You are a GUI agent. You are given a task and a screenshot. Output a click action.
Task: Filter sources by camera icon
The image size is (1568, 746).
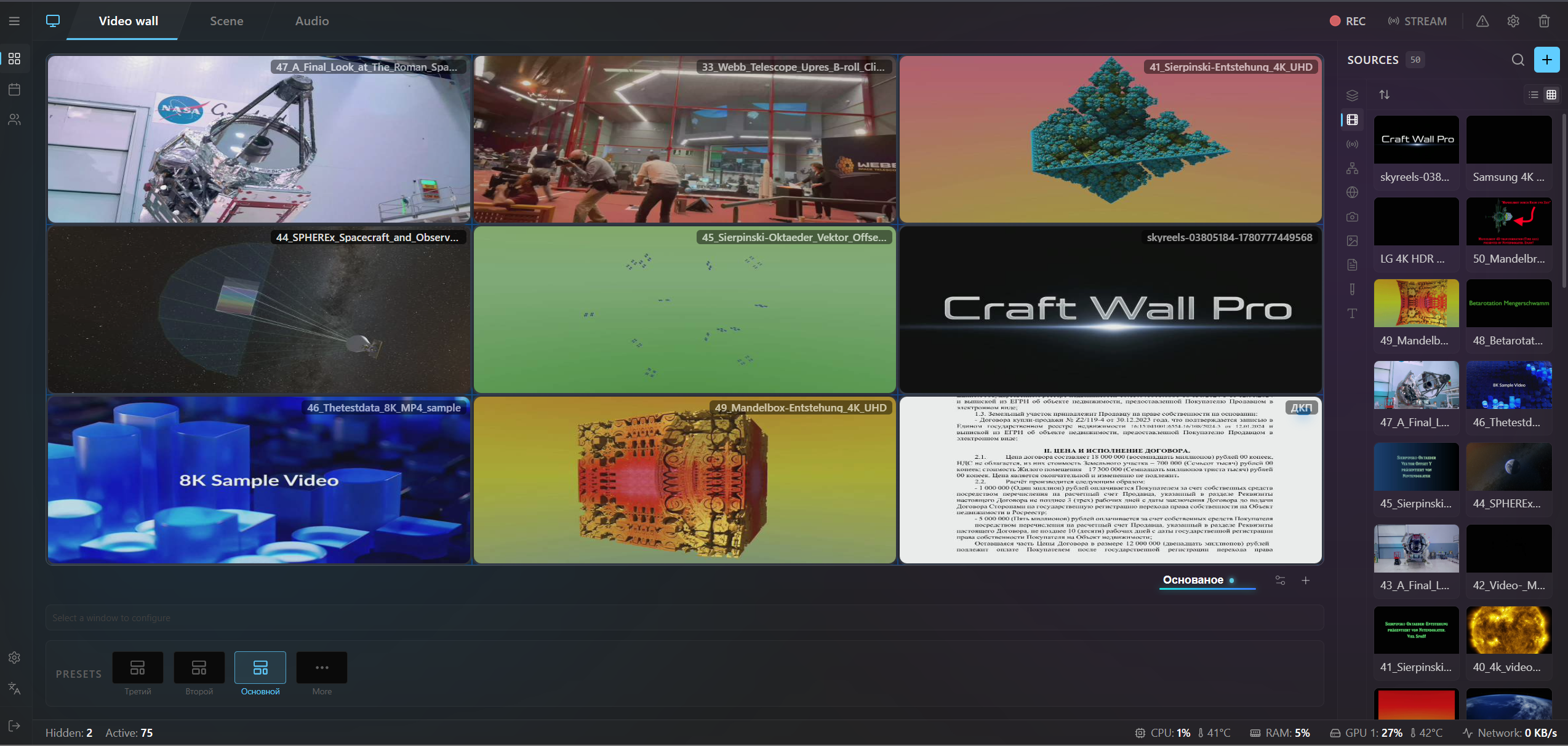pos(1352,216)
